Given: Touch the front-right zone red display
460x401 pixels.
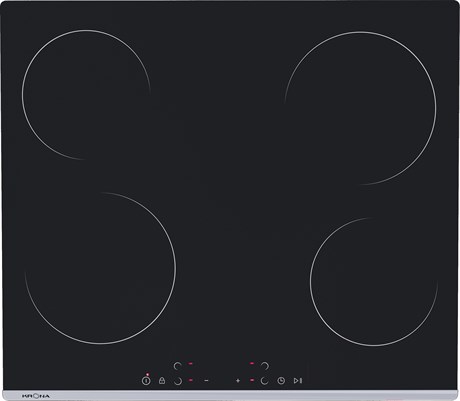Looking at the screenshot, I should click(252, 380).
